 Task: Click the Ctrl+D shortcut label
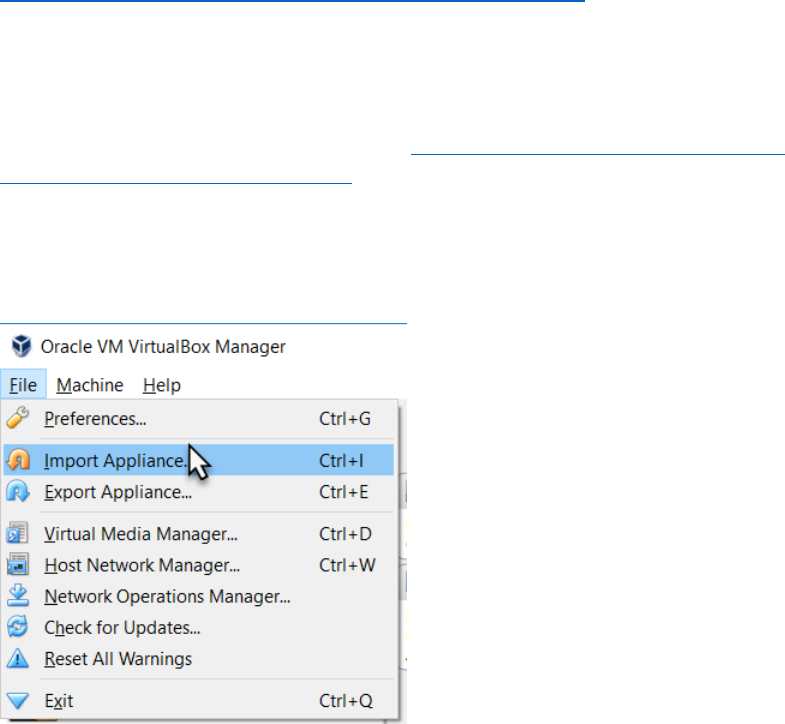pos(345,534)
